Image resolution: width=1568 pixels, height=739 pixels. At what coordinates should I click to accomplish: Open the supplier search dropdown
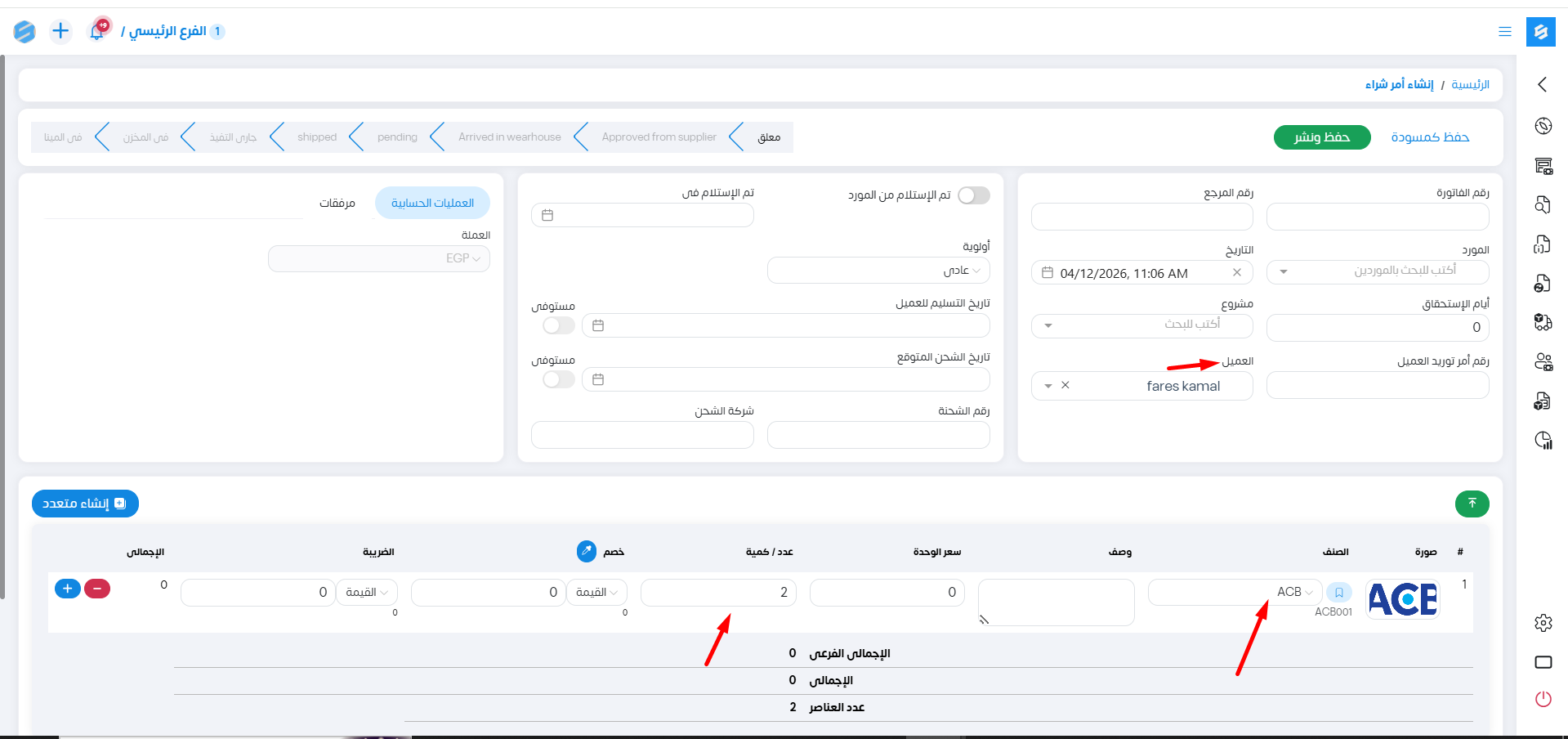(1377, 271)
